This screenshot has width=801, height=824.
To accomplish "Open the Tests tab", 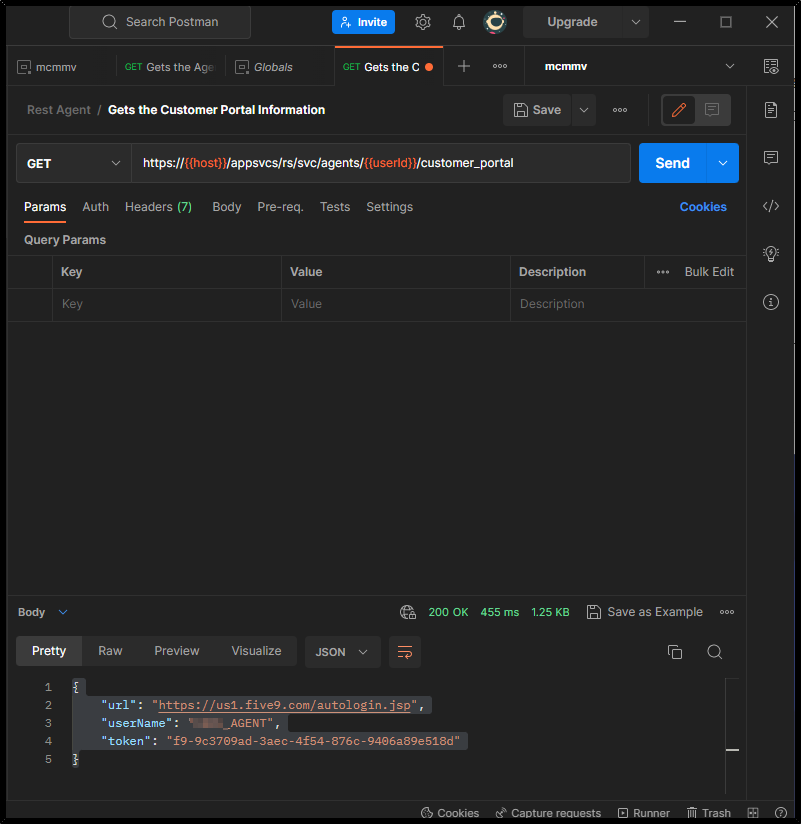I will [x=335, y=207].
